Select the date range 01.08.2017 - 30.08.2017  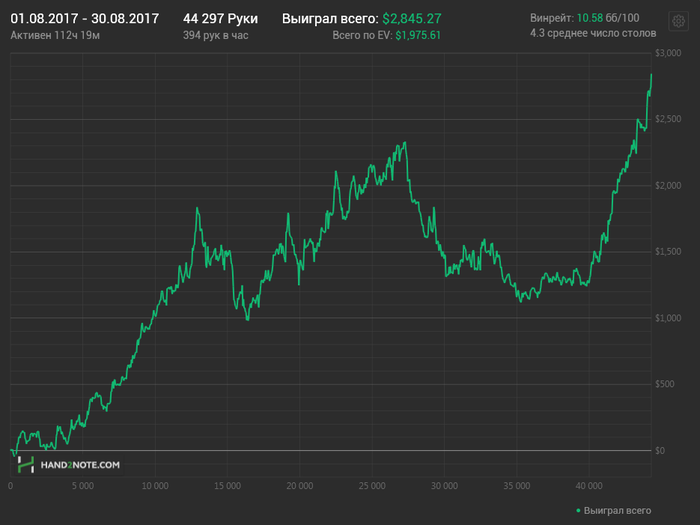click(85, 19)
